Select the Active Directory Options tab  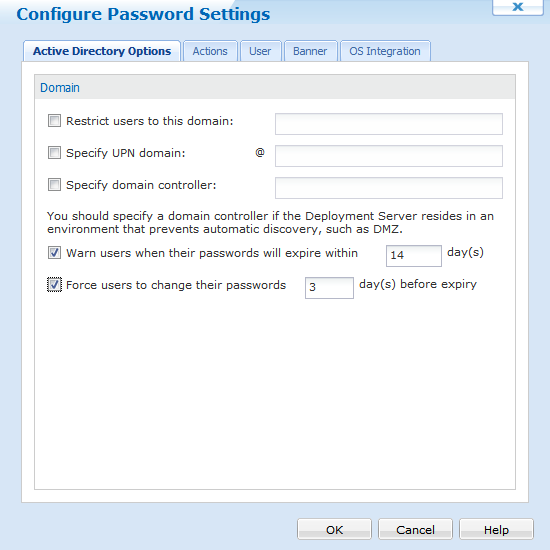pos(102,51)
